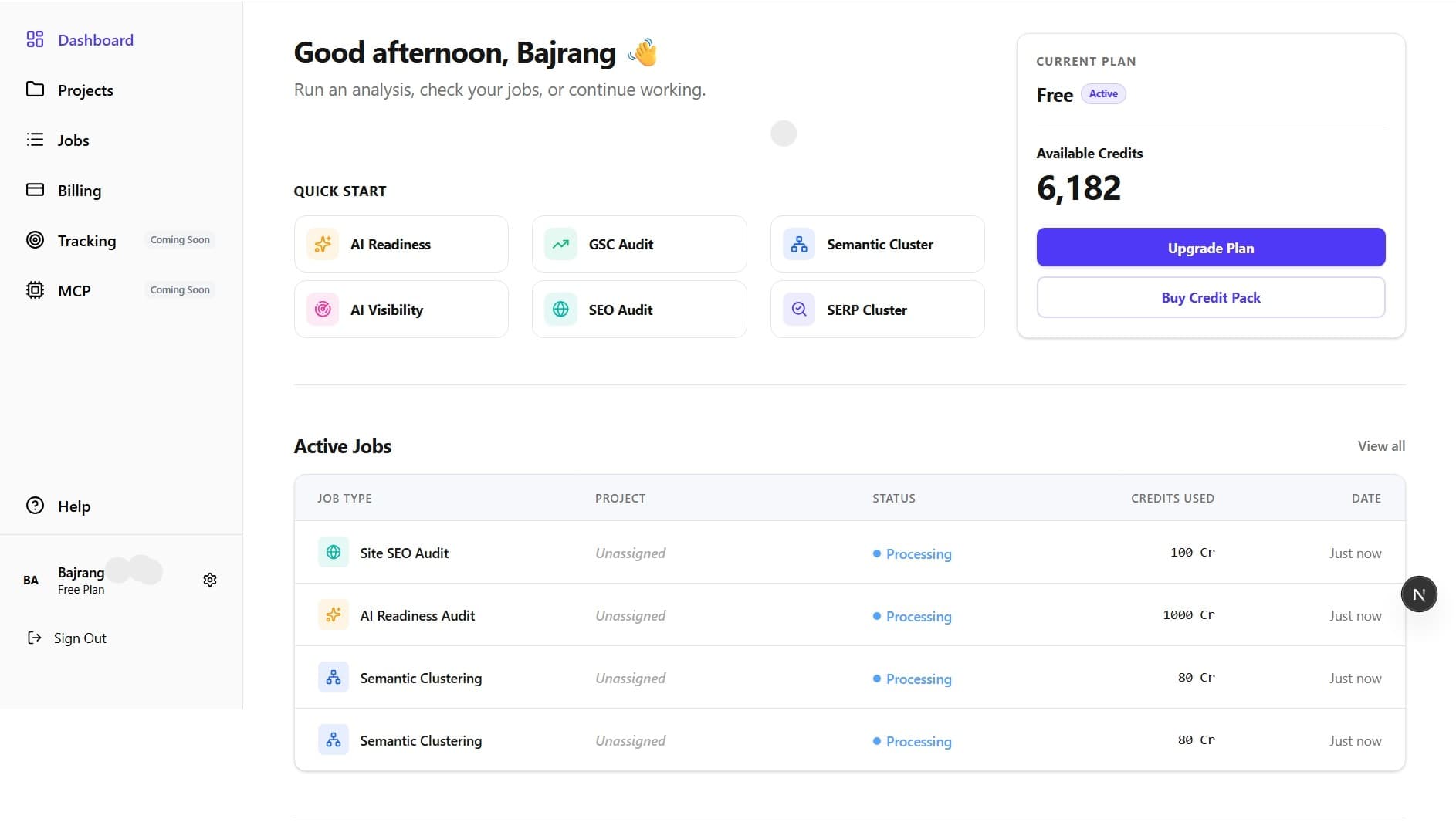This screenshot has width=1456, height=826.
Task: Click the Upgrade Plan button
Action: [x=1211, y=247]
